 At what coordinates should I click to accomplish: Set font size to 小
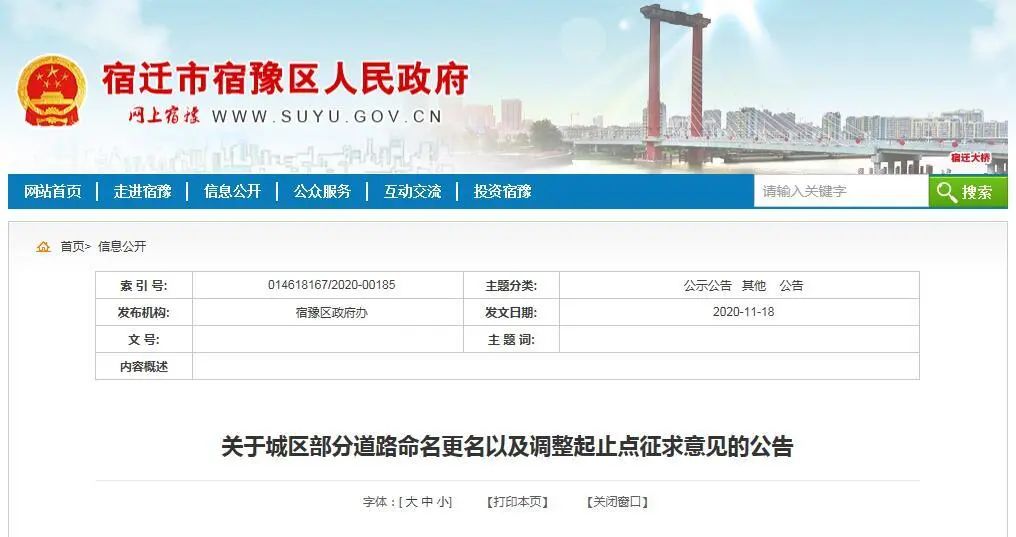click(x=443, y=502)
